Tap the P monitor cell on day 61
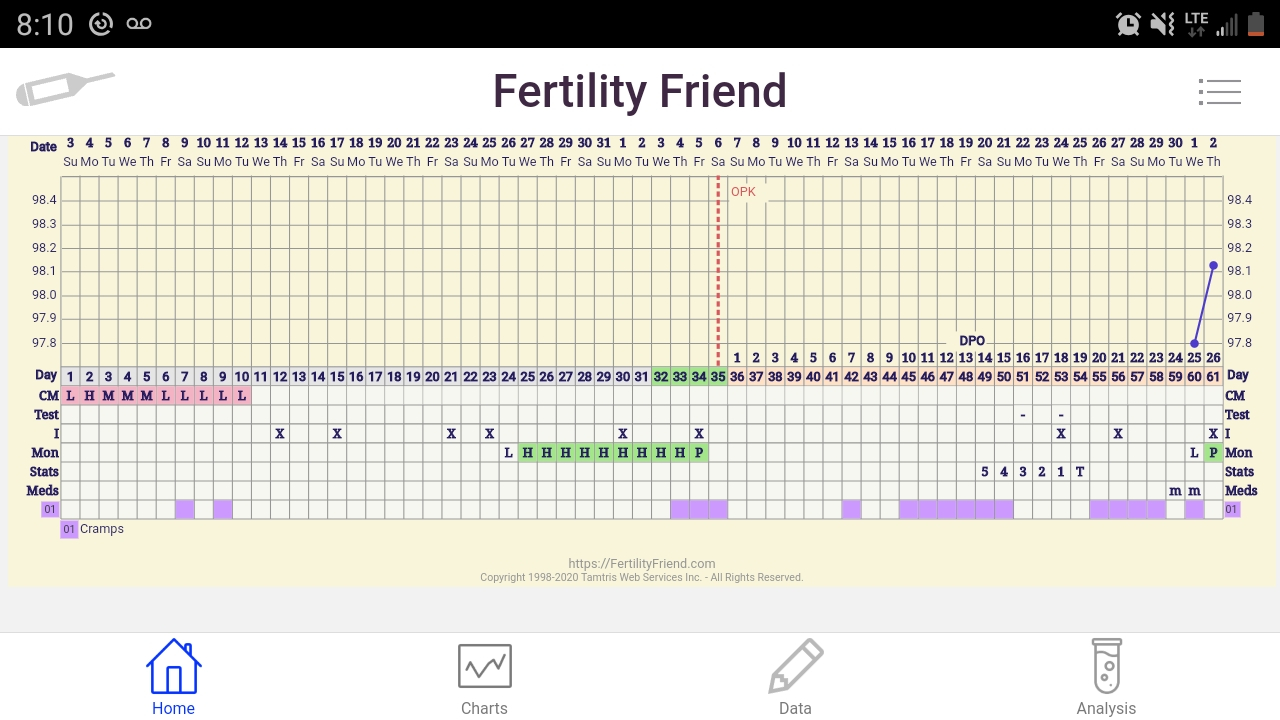 pos(1213,452)
